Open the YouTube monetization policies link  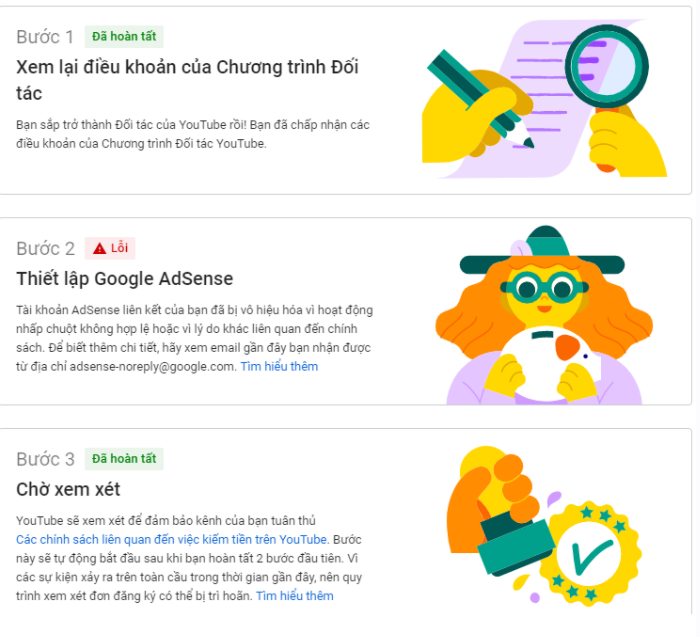(x=172, y=539)
